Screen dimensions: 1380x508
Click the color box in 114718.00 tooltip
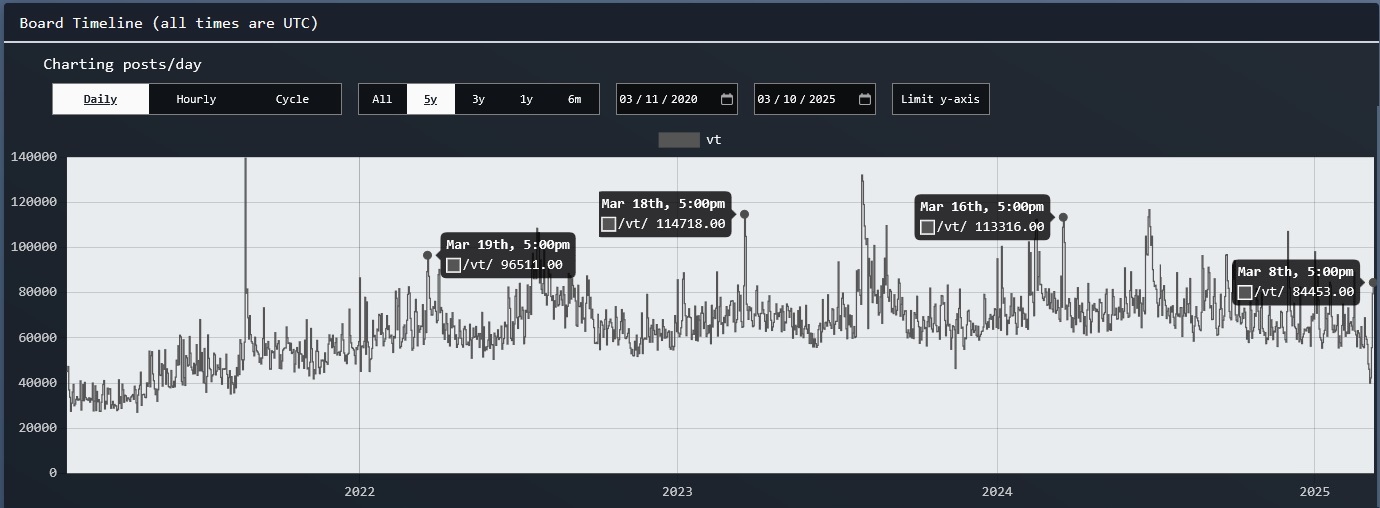[609, 224]
